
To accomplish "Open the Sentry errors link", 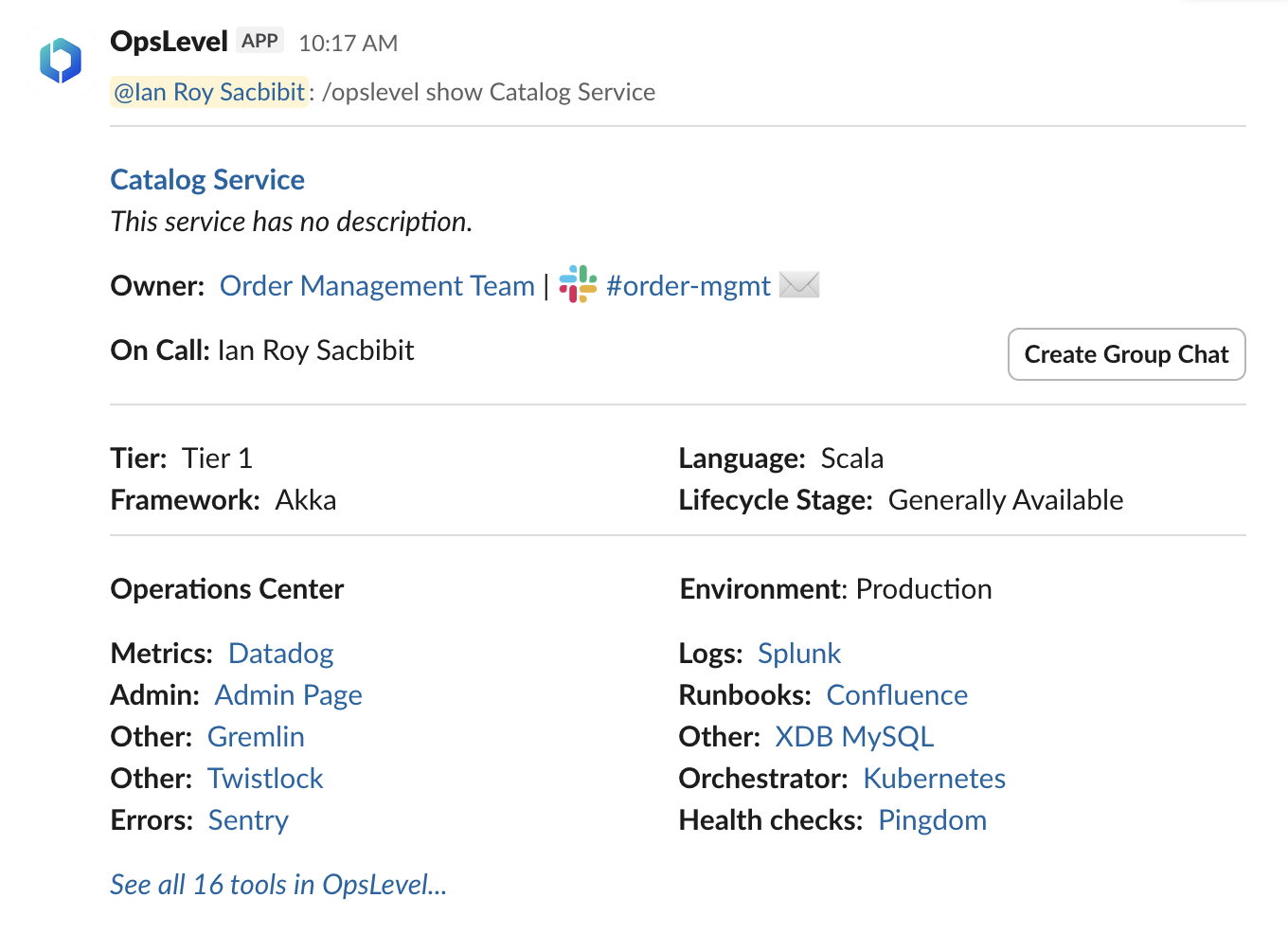I will [248, 820].
